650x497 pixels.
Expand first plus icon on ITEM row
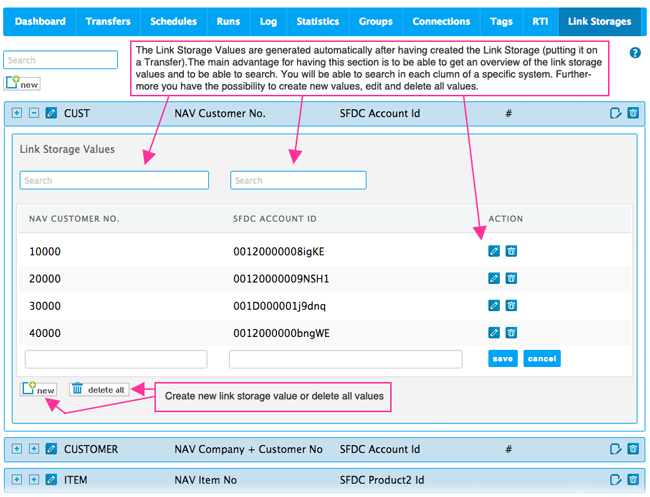tap(17, 480)
